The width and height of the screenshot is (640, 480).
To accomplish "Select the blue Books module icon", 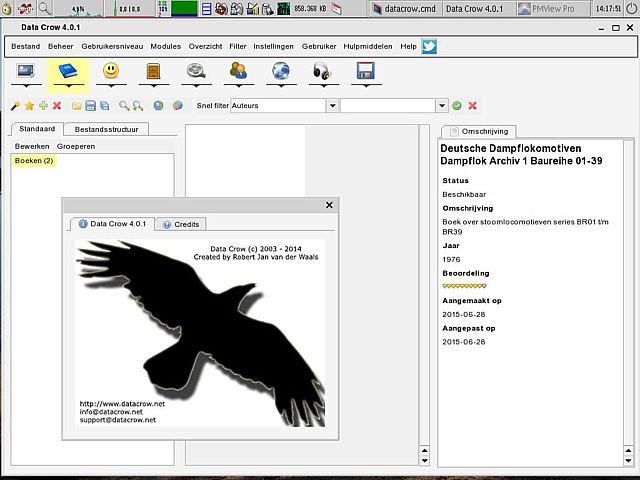I will point(68,72).
